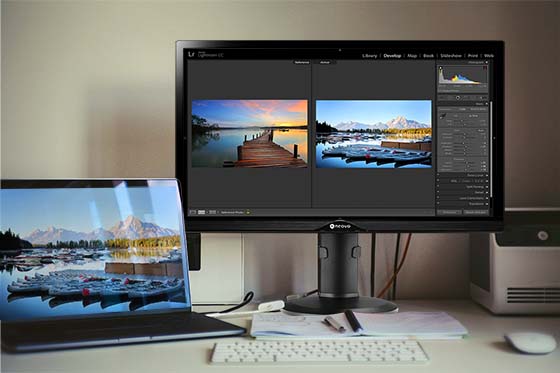Select the white balance eyedropper tool
This screenshot has height=373, width=560.
point(442,115)
